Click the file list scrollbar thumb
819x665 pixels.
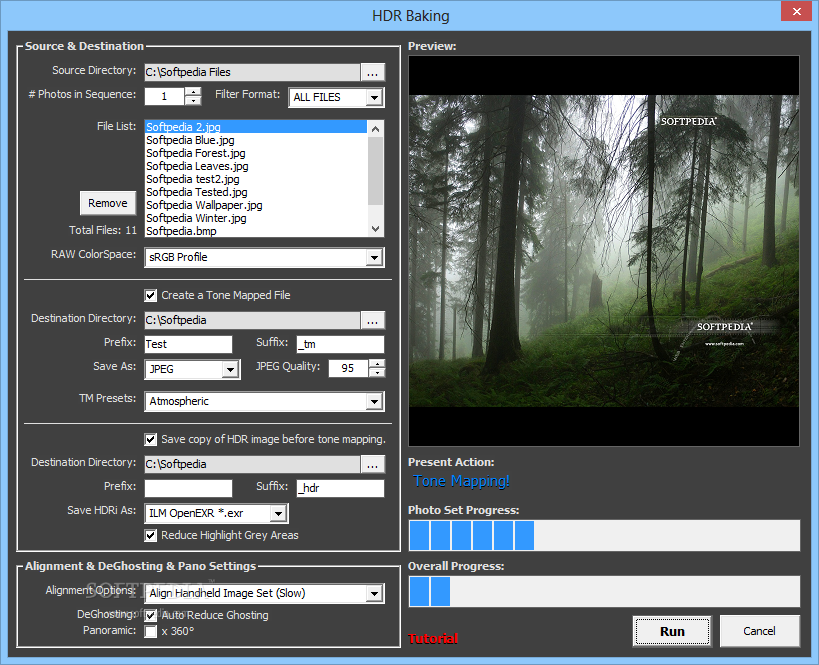(x=375, y=171)
